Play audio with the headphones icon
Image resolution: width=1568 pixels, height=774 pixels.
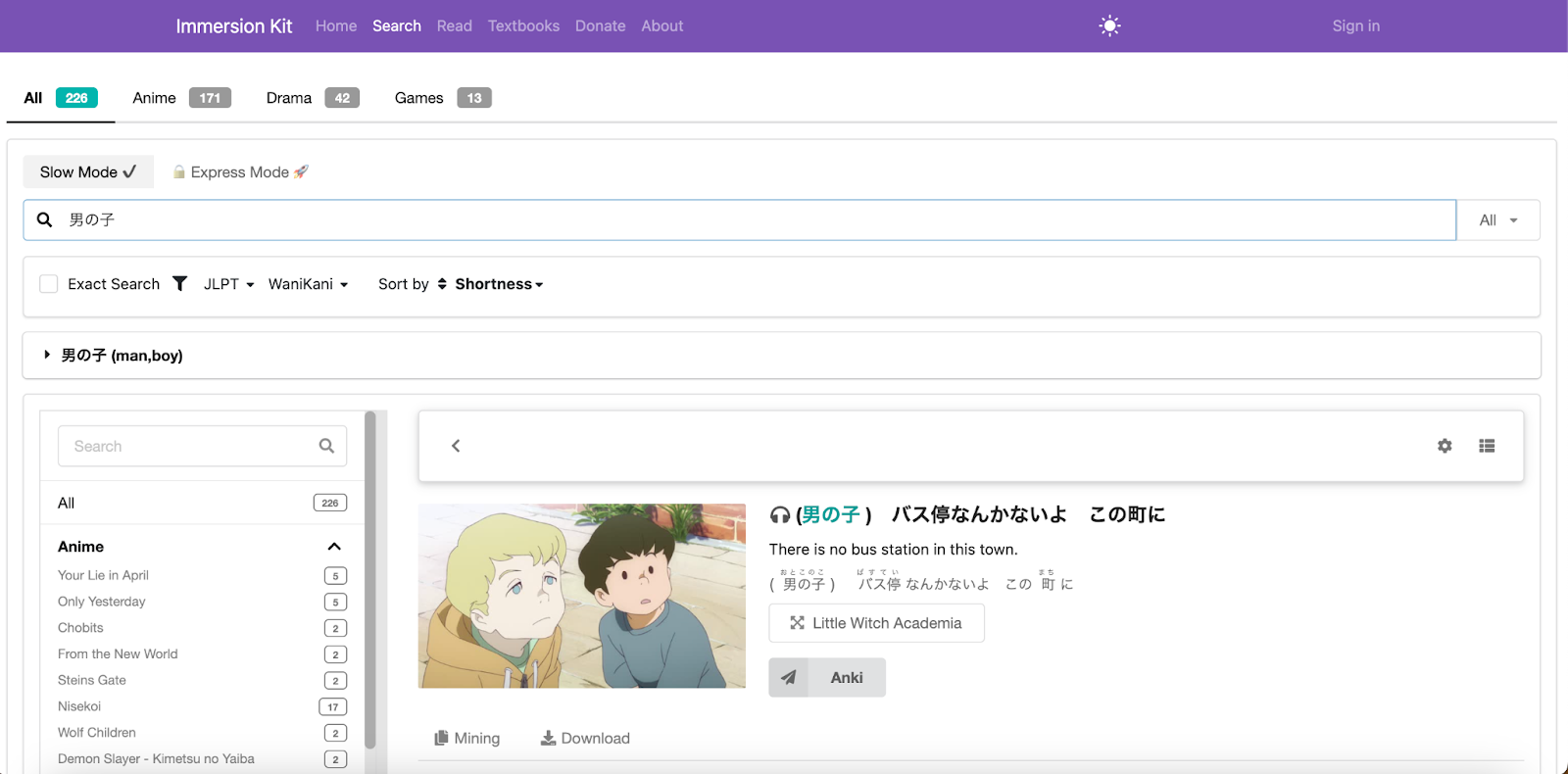(x=780, y=515)
